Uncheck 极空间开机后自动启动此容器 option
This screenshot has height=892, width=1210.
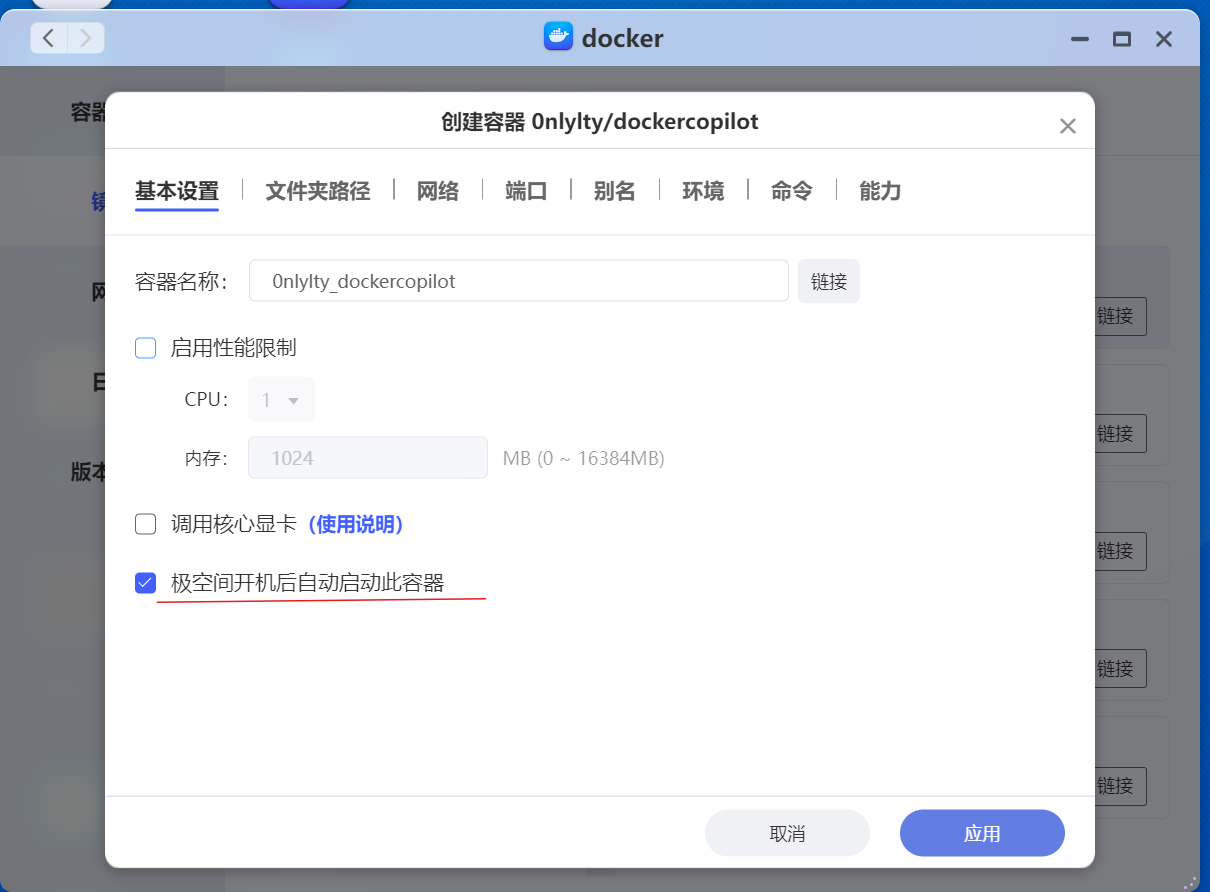click(146, 583)
